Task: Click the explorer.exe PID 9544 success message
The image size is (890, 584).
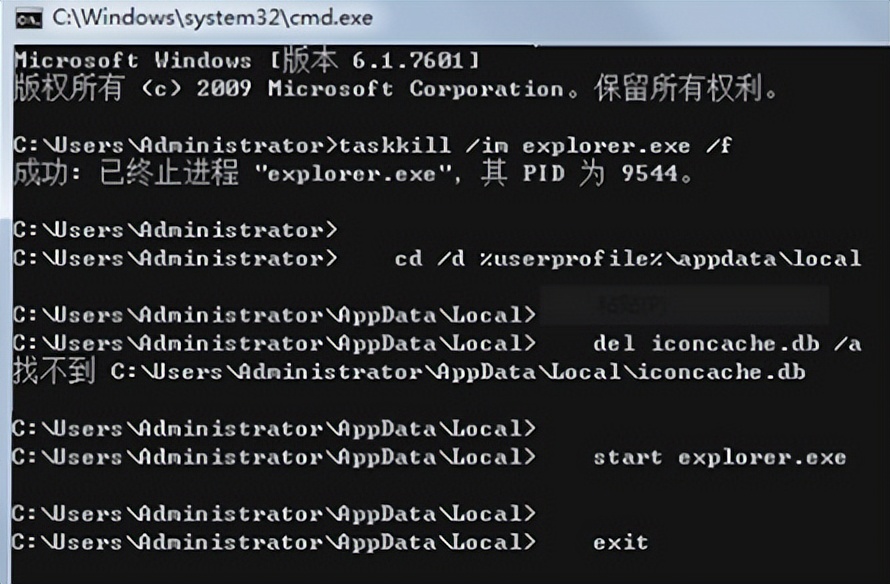Action: point(353,174)
